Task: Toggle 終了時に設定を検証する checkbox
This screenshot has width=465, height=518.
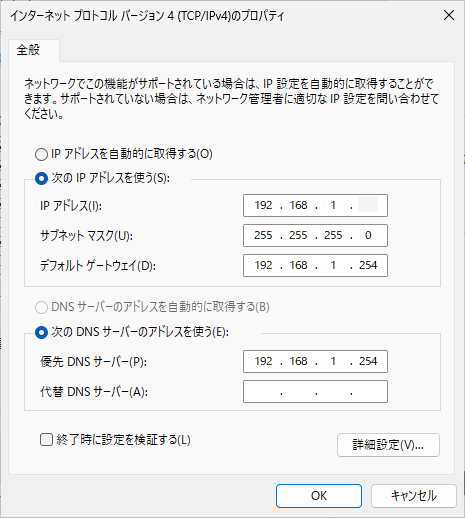Action: click(x=46, y=440)
